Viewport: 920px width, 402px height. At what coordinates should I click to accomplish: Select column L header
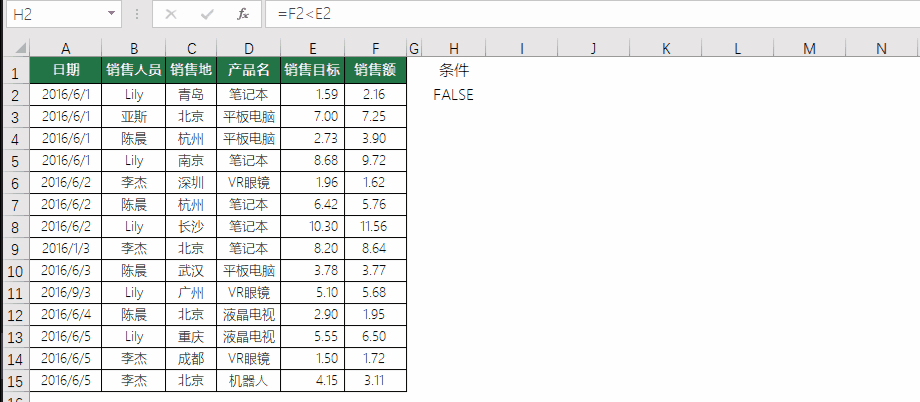738,49
